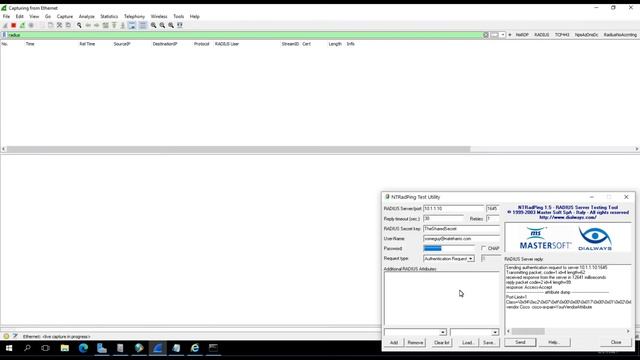This screenshot has width=640, height=360.
Task: Zoom out on packet list text
Action: (x=162, y=25)
